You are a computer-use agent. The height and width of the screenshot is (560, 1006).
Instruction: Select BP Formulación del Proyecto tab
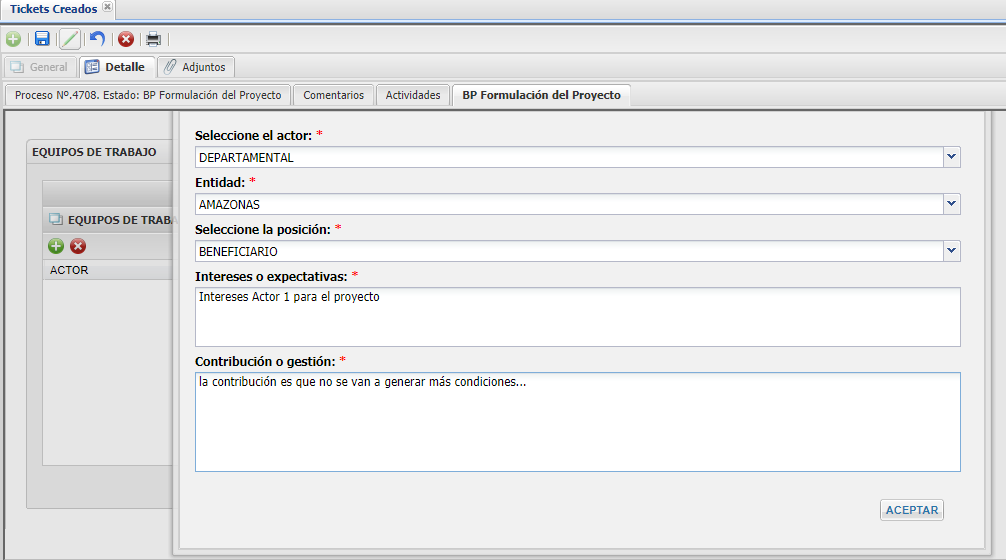click(x=541, y=95)
